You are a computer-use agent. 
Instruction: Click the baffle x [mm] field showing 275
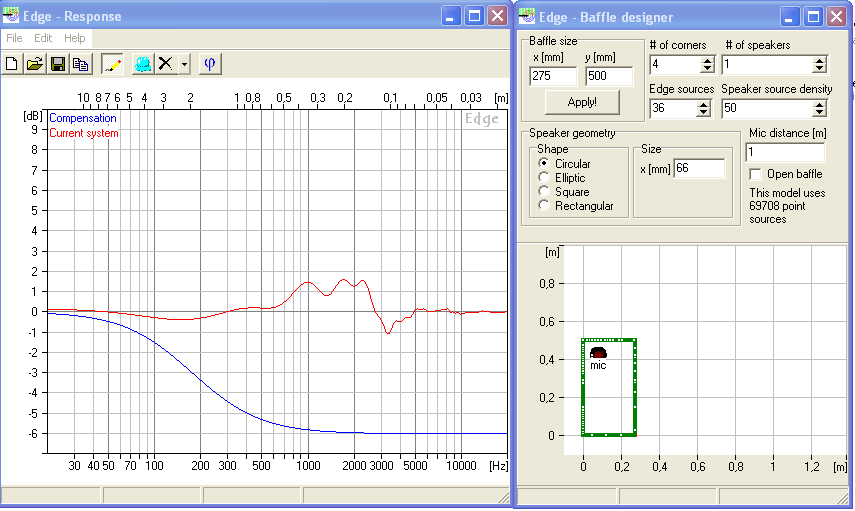pos(553,76)
